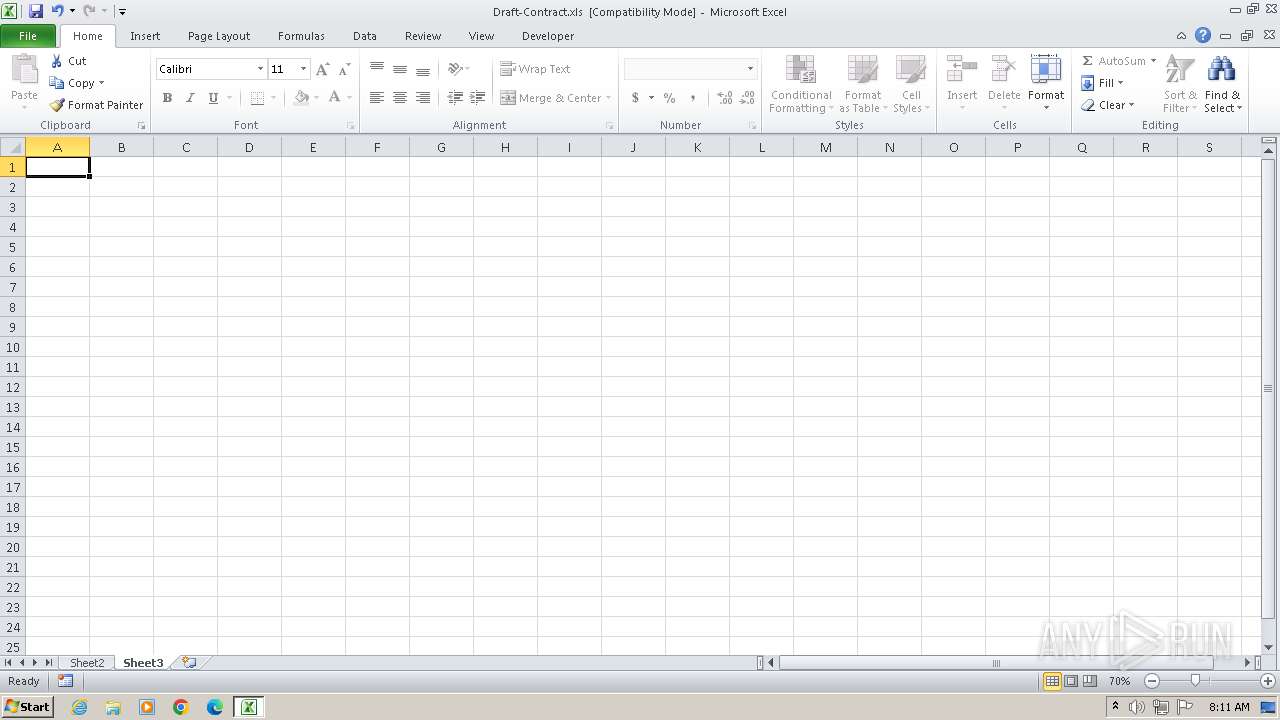
Task: Switch to Normal view in status bar
Action: pyautogui.click(x=1052, y=681)
